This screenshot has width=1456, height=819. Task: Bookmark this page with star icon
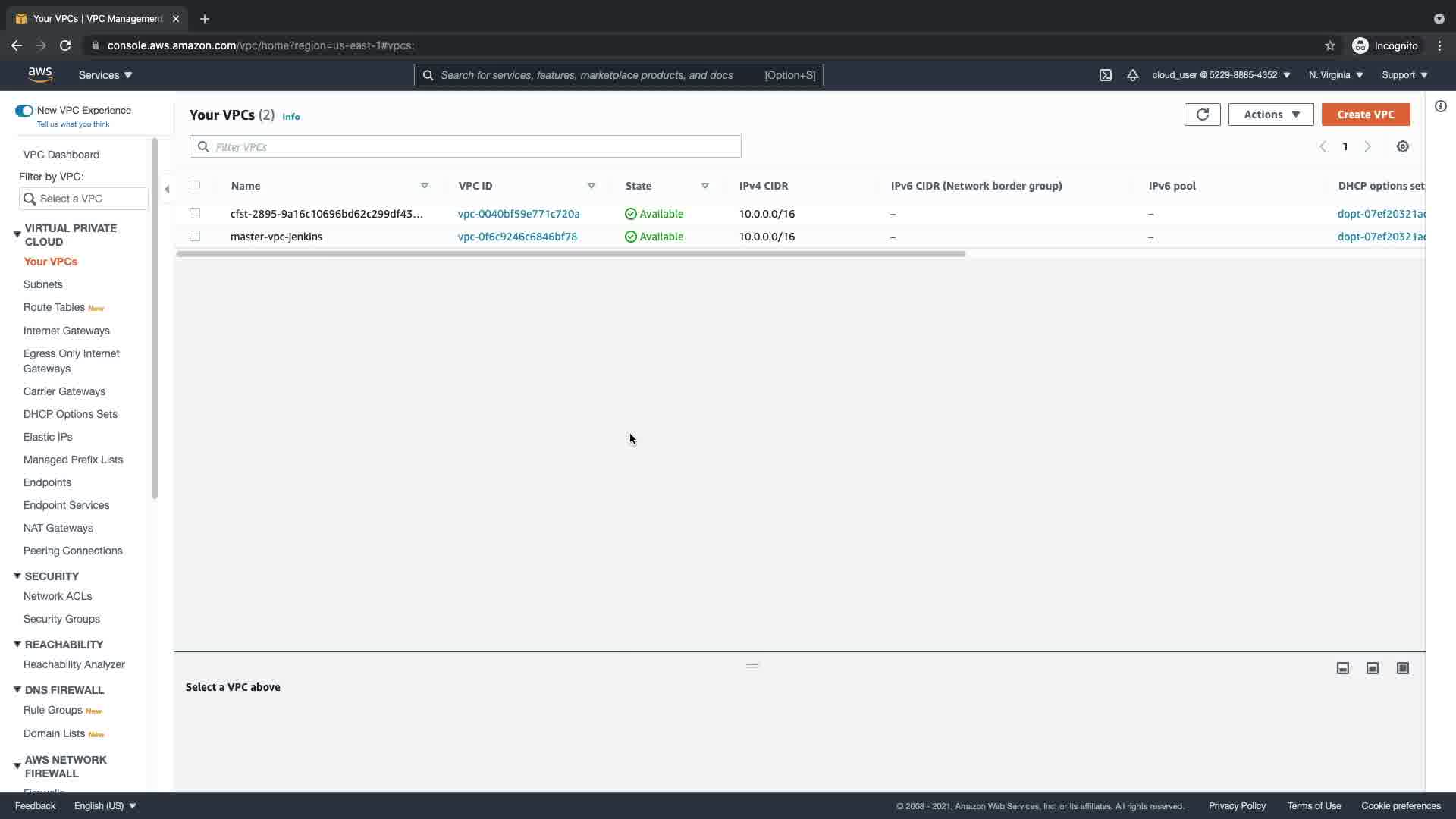(1329, 45)
